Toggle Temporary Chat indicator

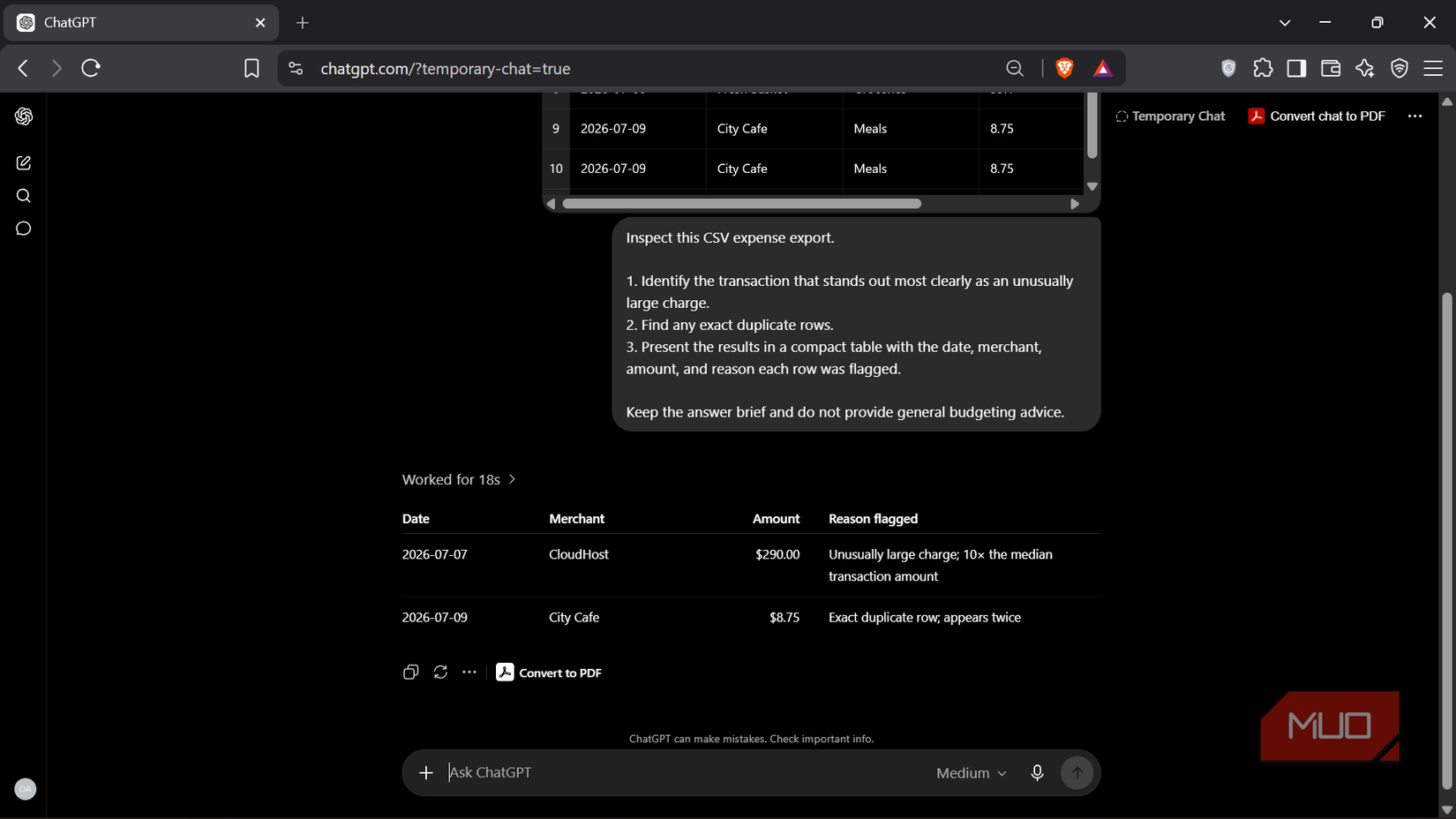point(1170,116)
